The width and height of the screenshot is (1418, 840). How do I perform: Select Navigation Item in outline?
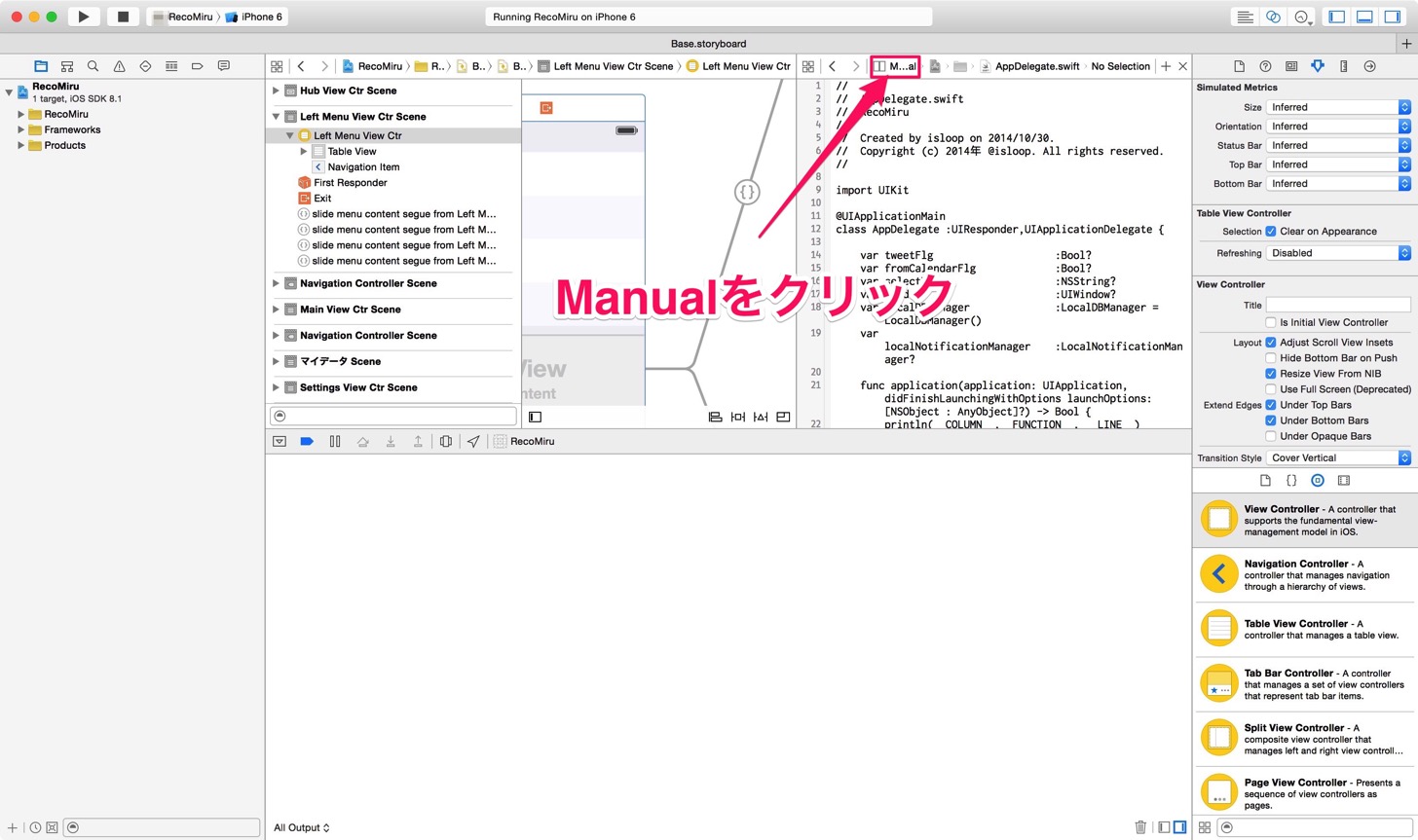click(363, 166)
